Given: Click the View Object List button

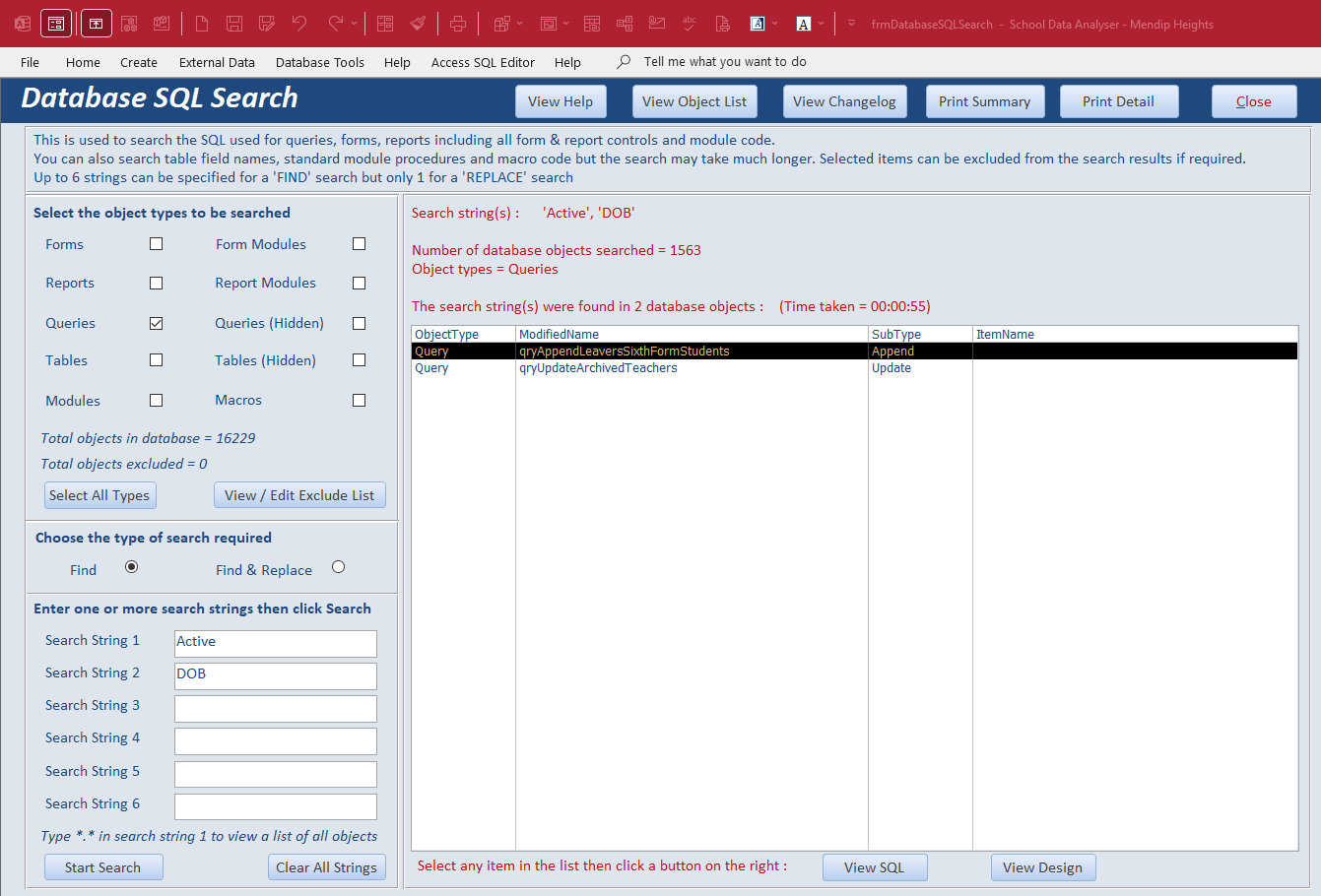Looking at the screenshot, I should point(694,101).
